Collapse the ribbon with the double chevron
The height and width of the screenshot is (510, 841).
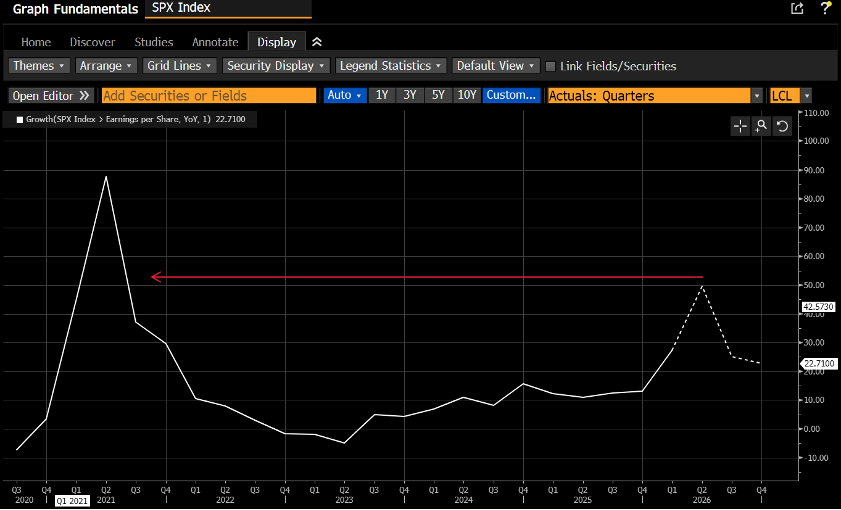(x=316, y=42)
